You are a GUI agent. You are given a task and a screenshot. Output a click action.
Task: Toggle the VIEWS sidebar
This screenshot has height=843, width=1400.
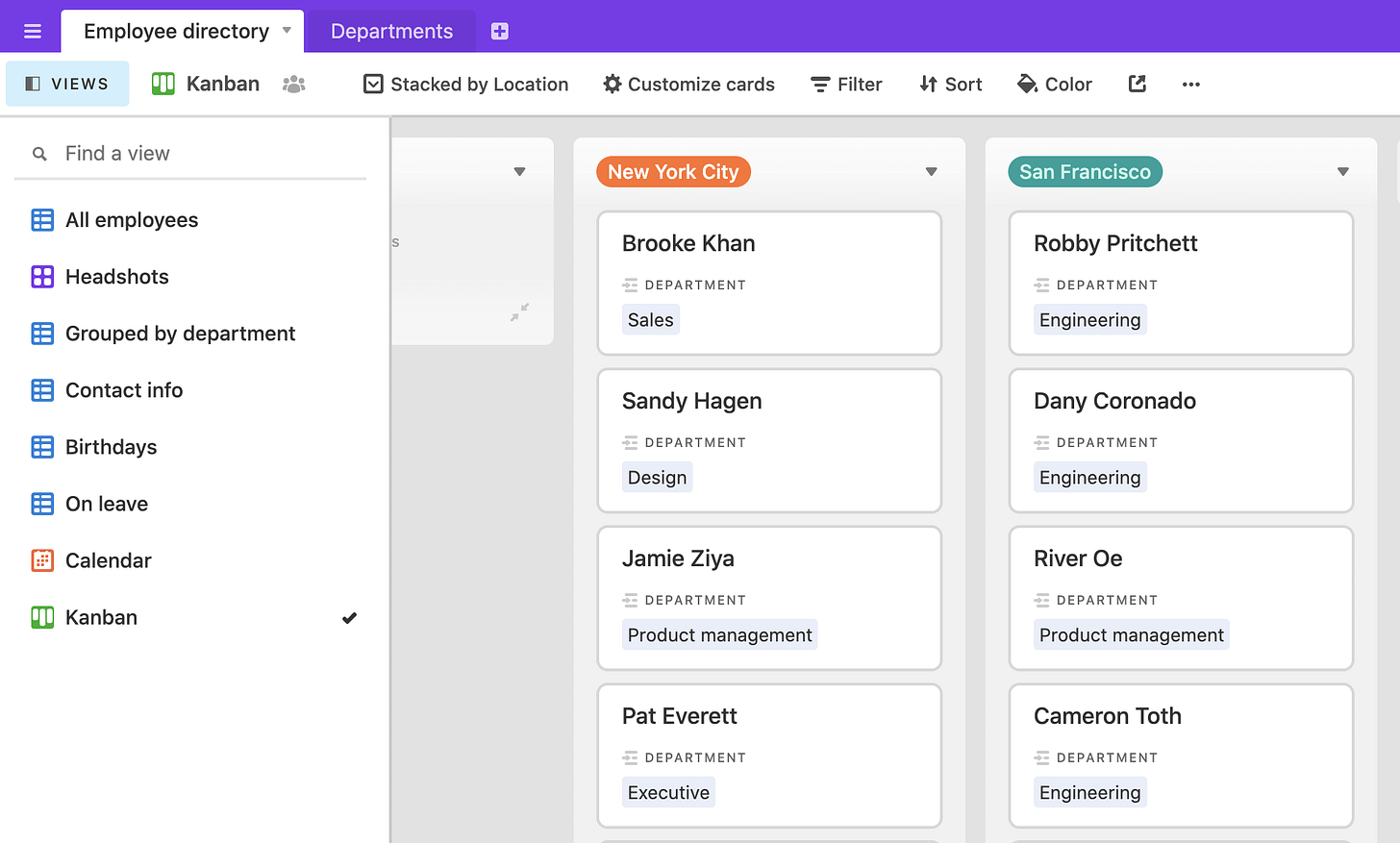[x=66, y=84]
